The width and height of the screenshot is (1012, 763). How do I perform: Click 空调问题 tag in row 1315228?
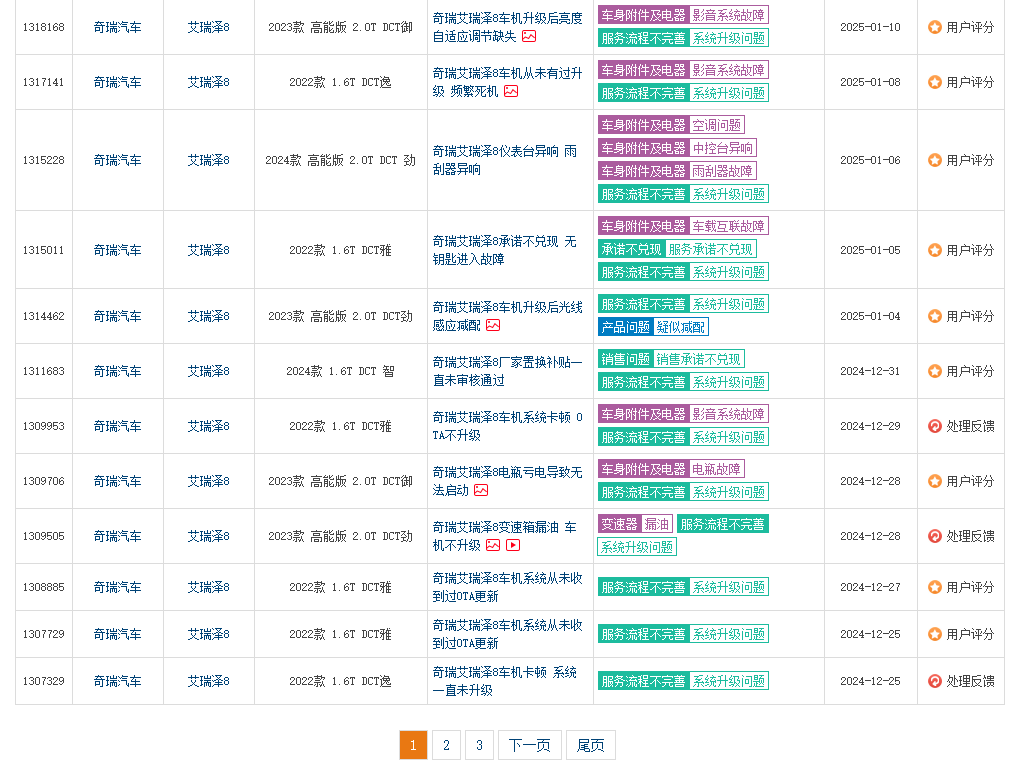point(717,125)
